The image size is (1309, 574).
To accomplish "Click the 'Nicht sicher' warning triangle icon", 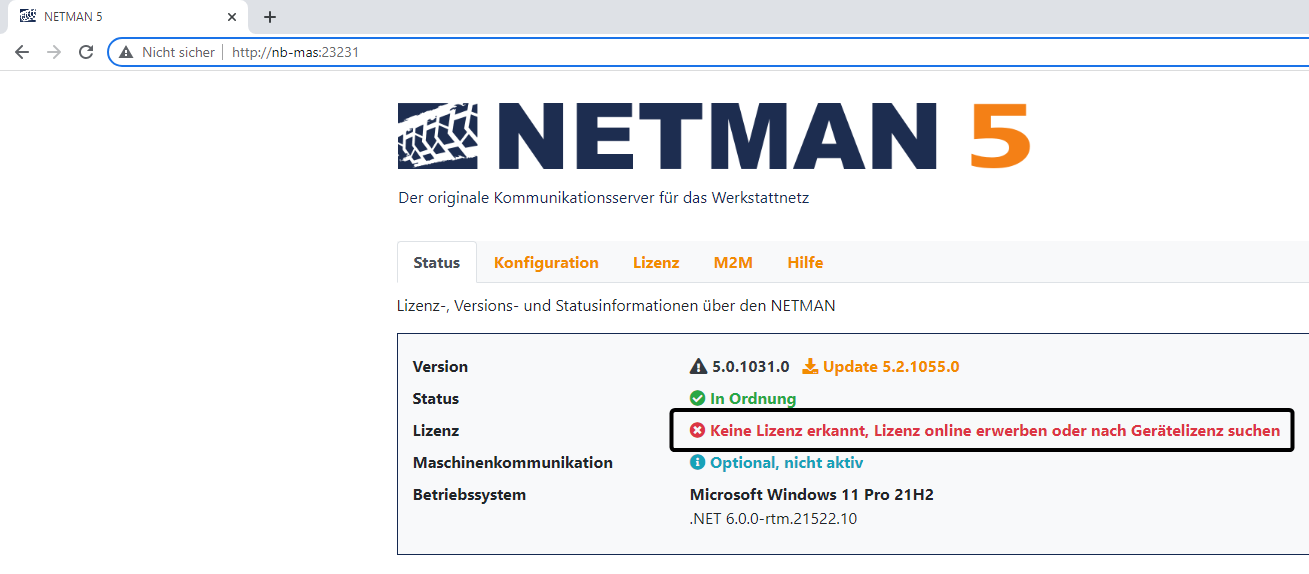I will 126,52.
